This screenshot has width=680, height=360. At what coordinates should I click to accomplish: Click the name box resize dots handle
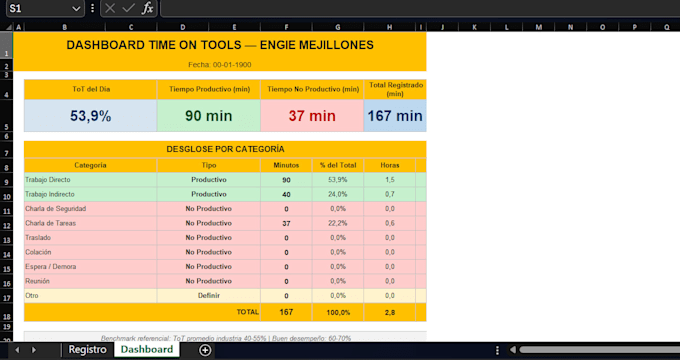click(x=92, y=8)
